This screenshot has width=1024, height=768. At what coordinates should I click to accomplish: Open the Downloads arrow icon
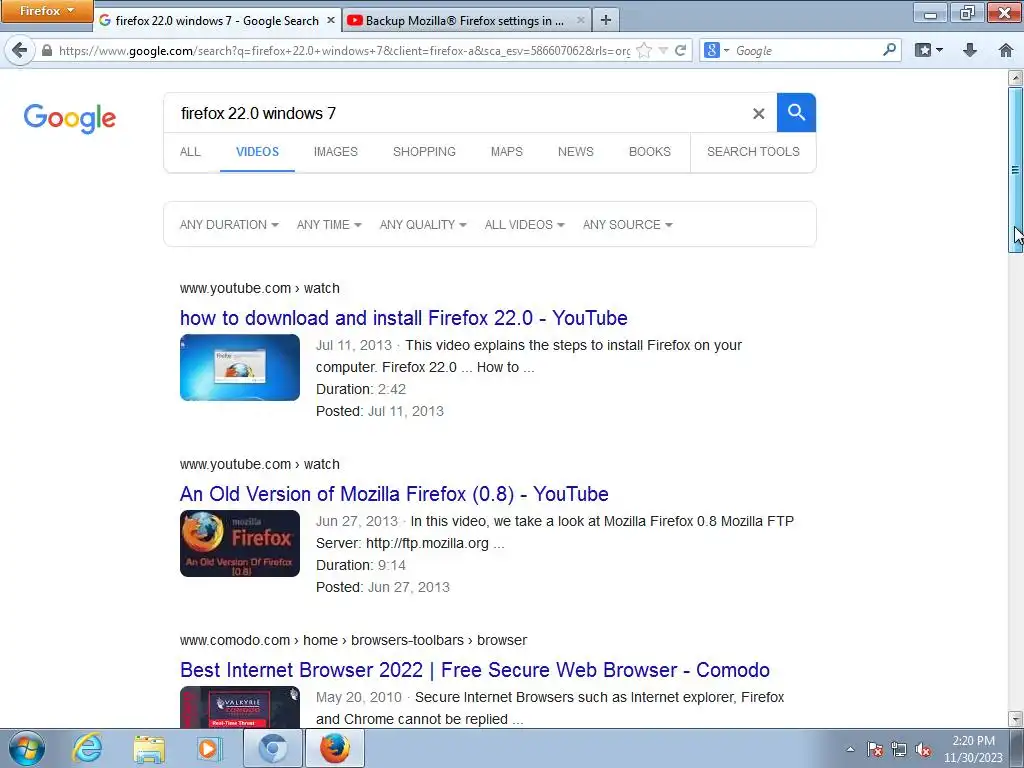970,50
